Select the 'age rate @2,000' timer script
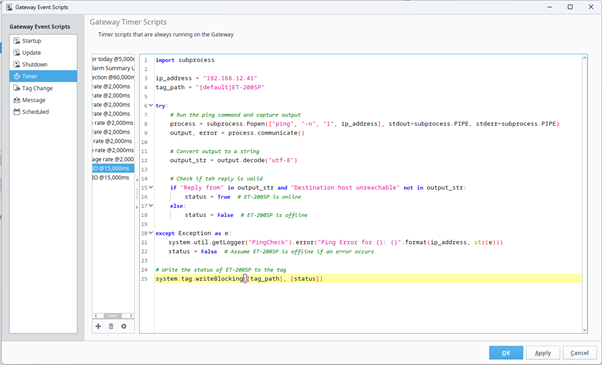 pyautogui.click(x=113, y=159)
